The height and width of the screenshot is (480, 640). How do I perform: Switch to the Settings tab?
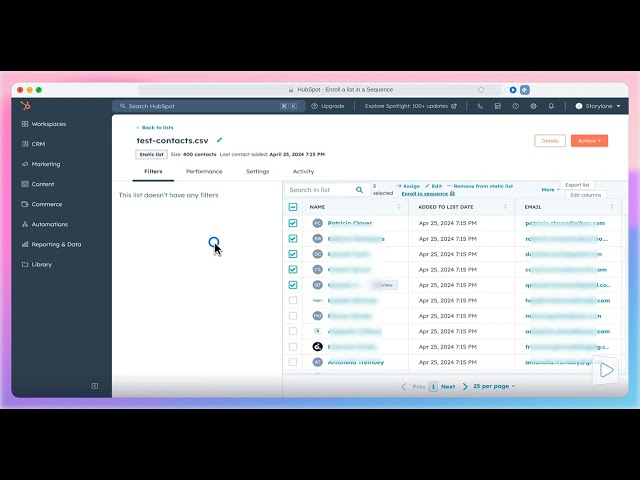(258, 171)
